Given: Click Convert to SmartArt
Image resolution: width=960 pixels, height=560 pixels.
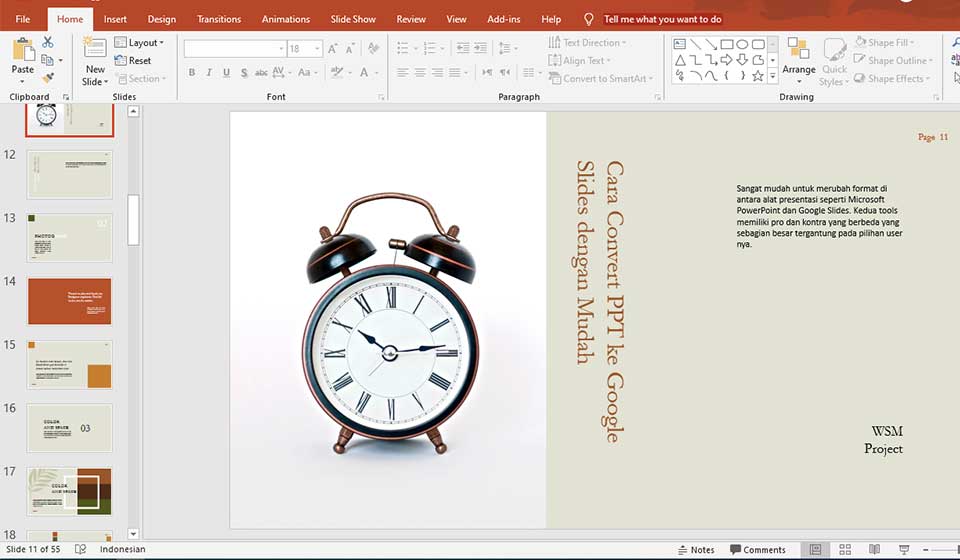Looking at the screenshot, I should [601, 78].
